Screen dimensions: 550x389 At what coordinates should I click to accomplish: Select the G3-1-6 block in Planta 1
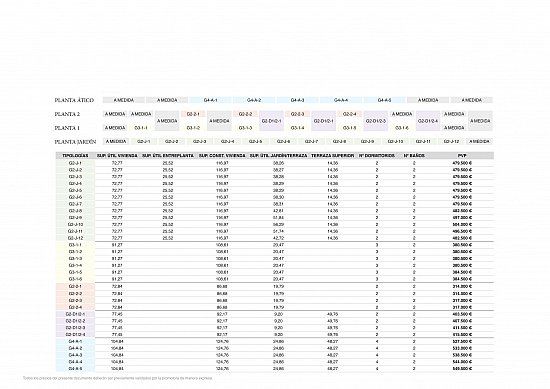tap(402, 128)
